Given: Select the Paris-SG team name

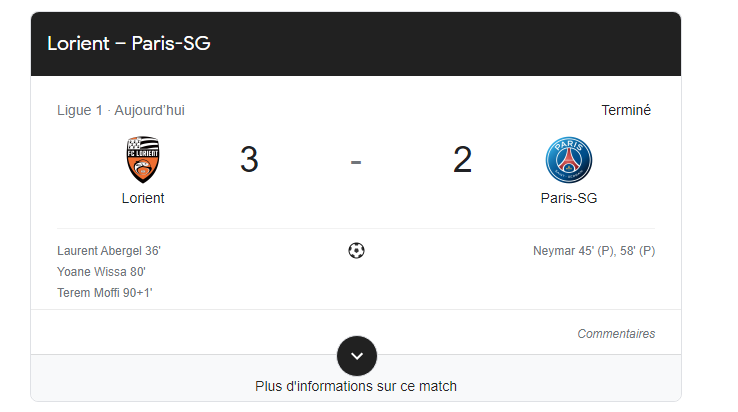Looking at the screenshot, I should coord(568,198).
